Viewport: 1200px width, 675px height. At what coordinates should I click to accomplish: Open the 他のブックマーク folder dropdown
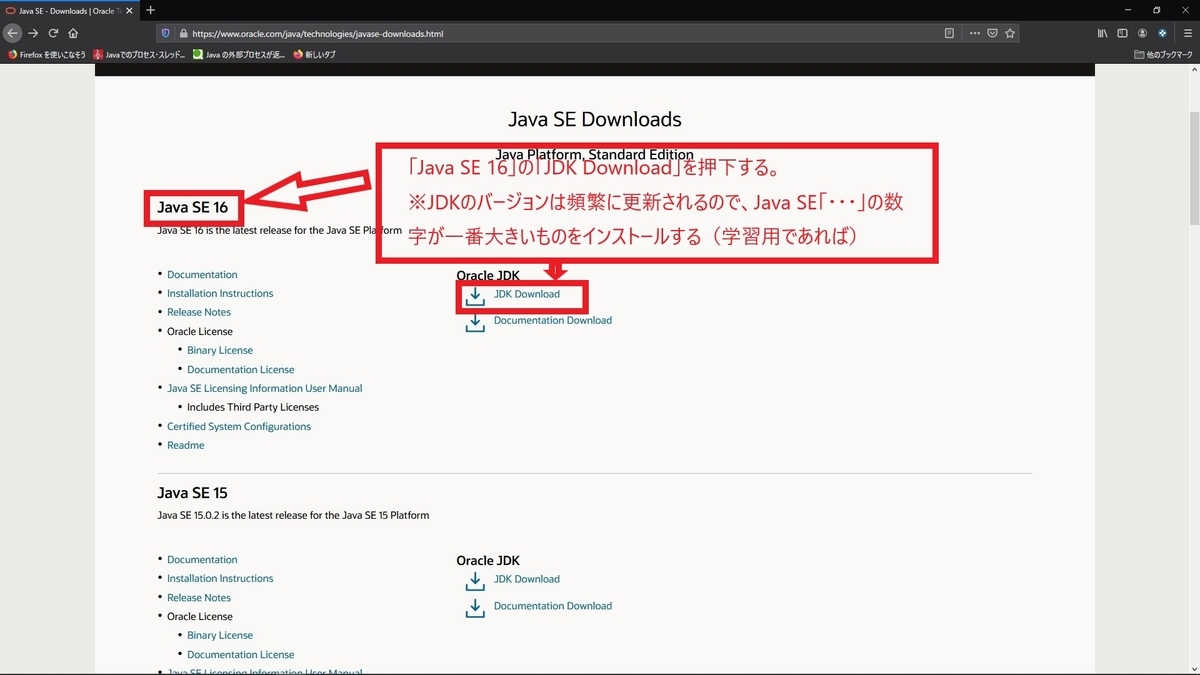pyautogui.click(x=1164, y=55)
